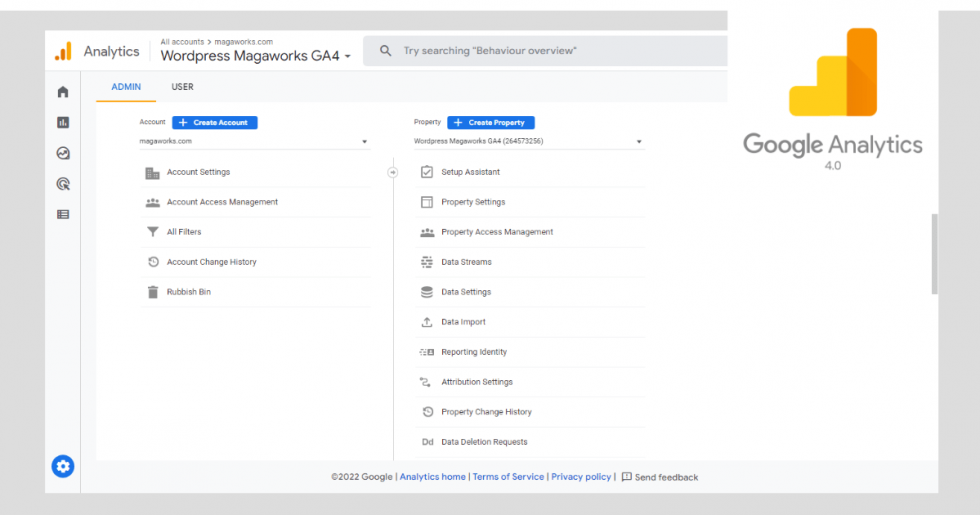Image resolution: width=980 pixels, height=515 pixels.
Task: Click the Dd Data Deletion Requests icon
Action: pyautogui.click(x=428, y=442)
